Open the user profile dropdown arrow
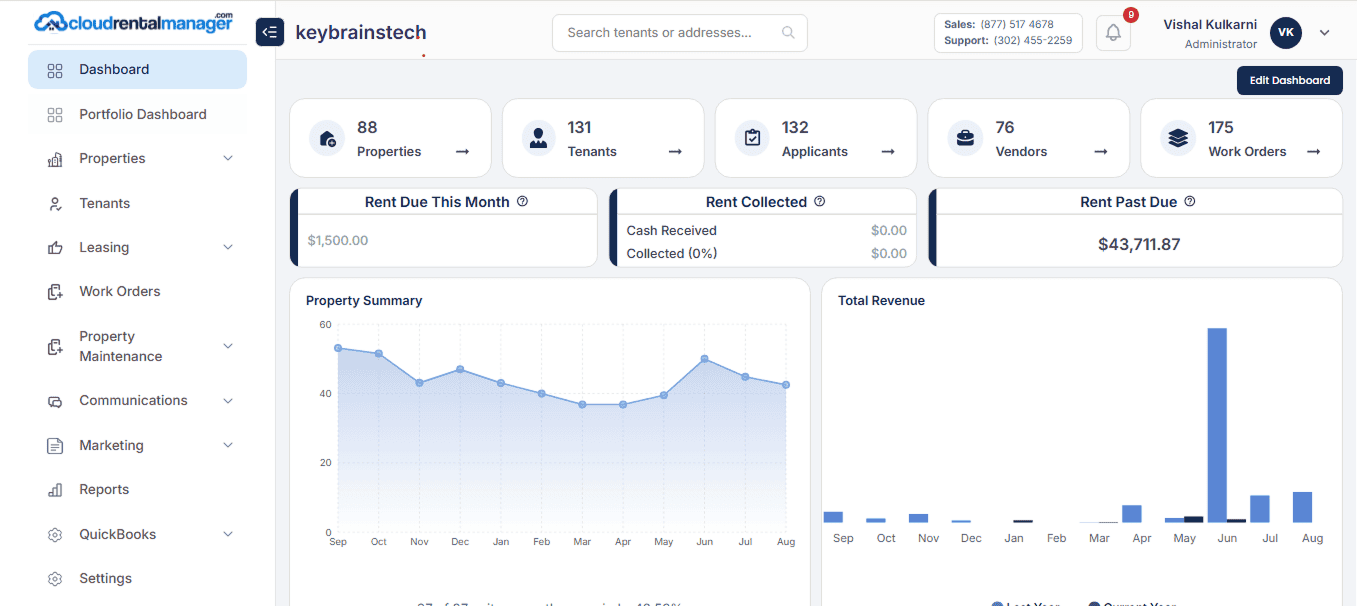Screen dimensions: 1357x606 [x=1325, y=33]
